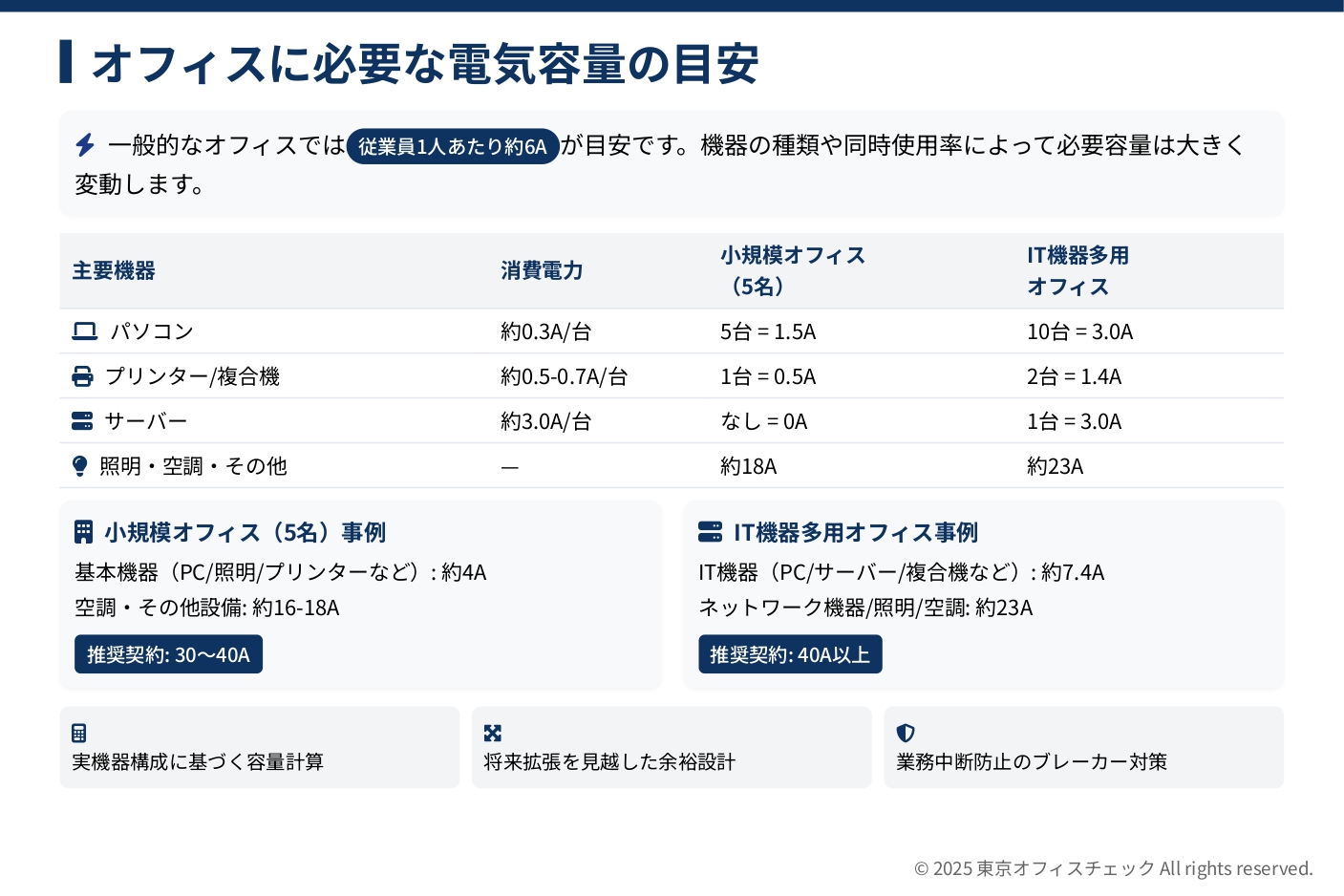The width and height of the screenshot is (1344, 896).
Task: Click the building icon beside 小規模オフィス事例
Action: pyautogui.click(x=84, y=532)
